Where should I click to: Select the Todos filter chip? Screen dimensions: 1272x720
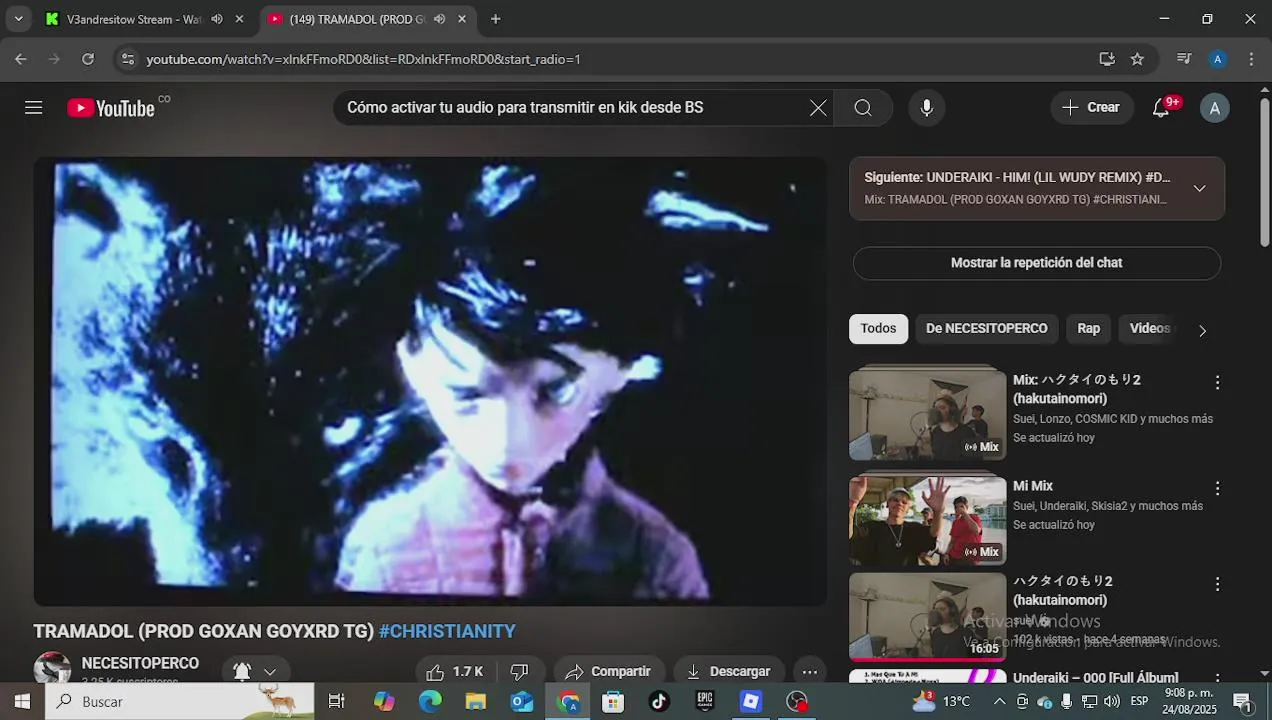click(878, 329)
